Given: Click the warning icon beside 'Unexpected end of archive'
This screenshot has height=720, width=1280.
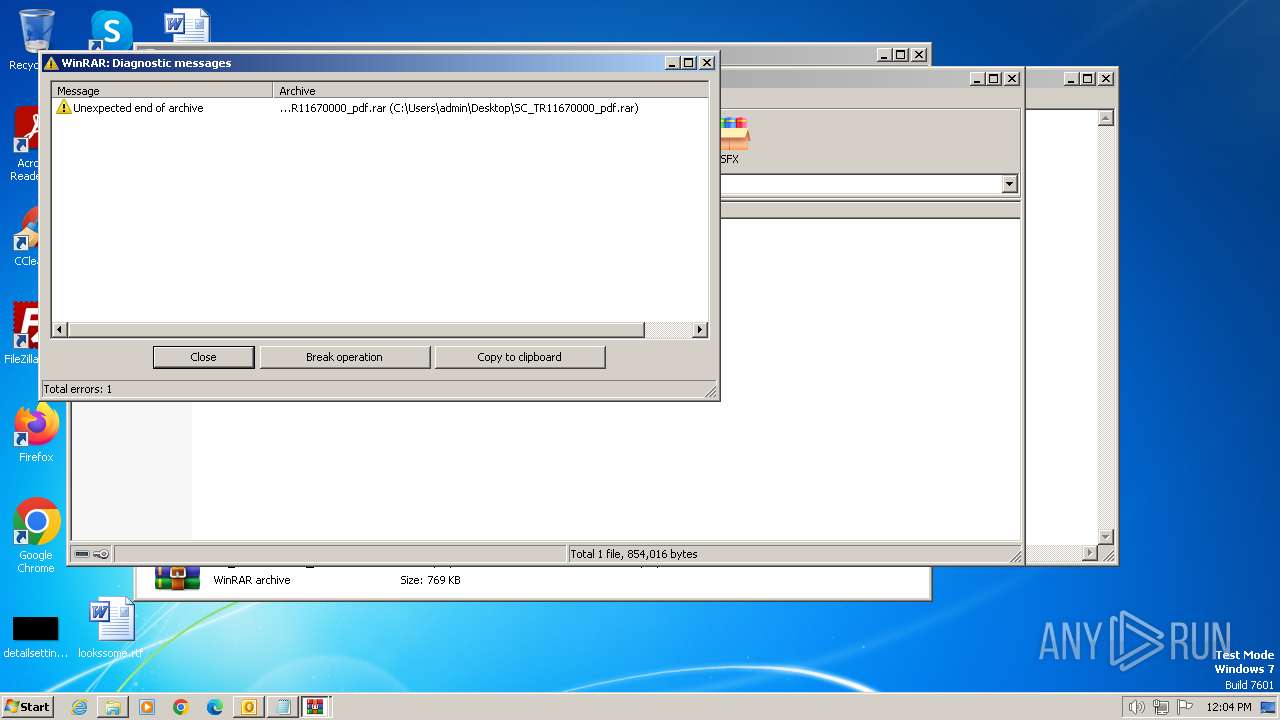Looking at the screenshot, I should [x=64, y=108].
